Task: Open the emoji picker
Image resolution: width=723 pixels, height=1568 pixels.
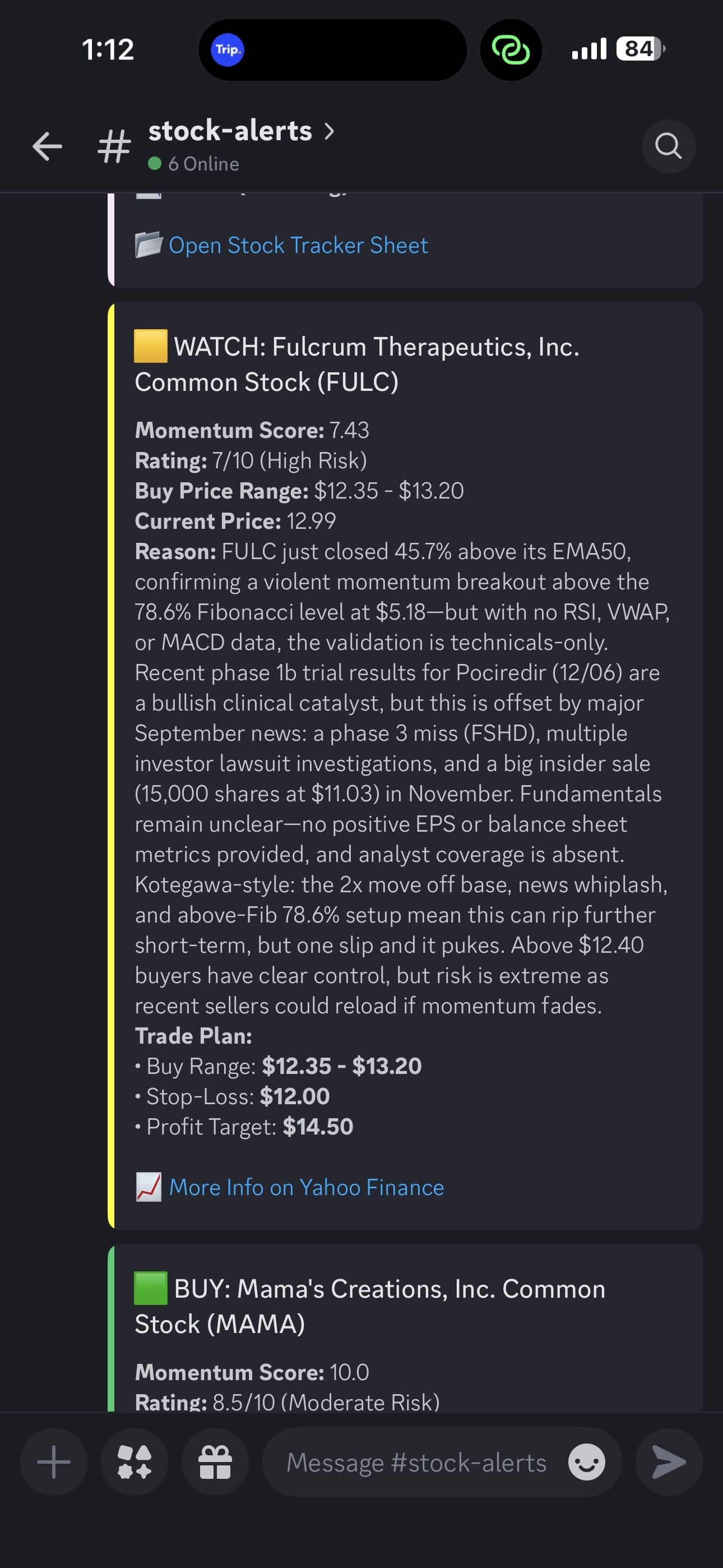Action: click(x=586, y=1462)
